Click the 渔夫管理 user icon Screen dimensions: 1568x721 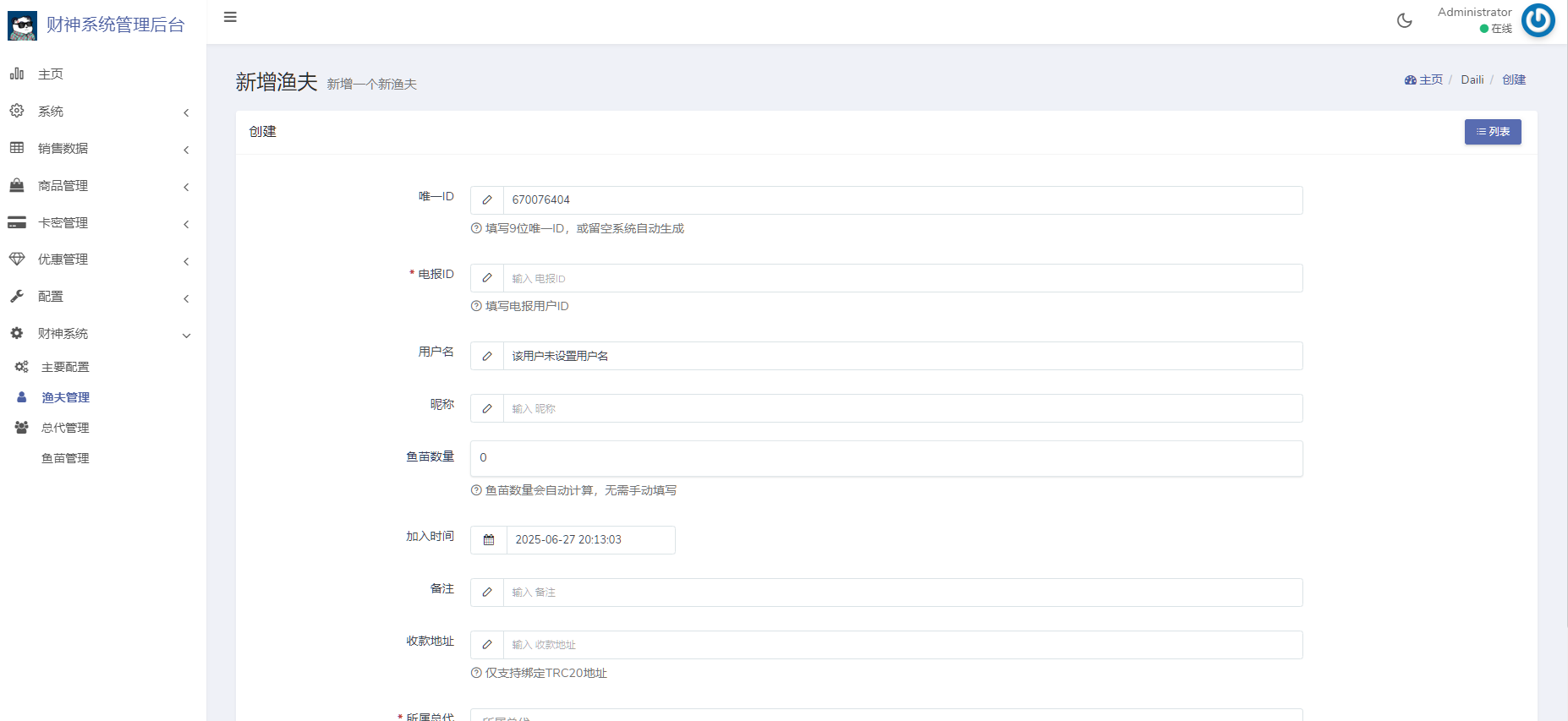tap(22, 397)
